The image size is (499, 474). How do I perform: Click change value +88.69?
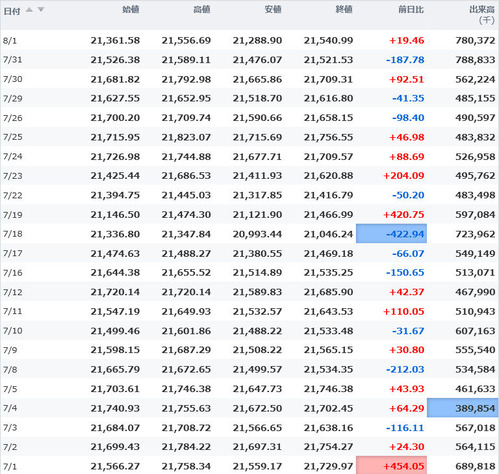click(x=407, y=157)
